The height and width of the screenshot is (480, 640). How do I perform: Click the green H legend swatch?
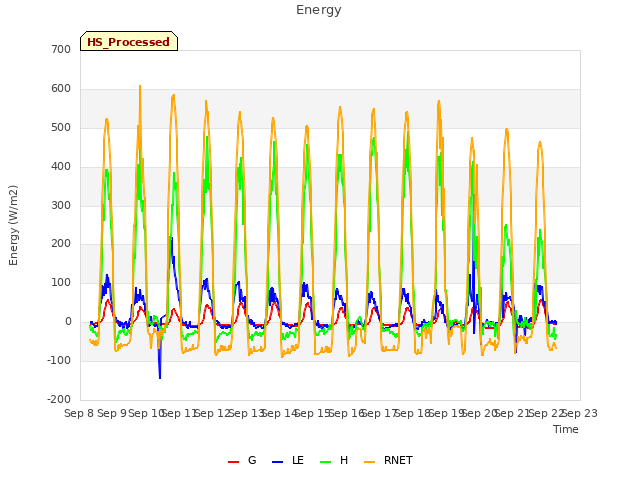pos(326,462)
